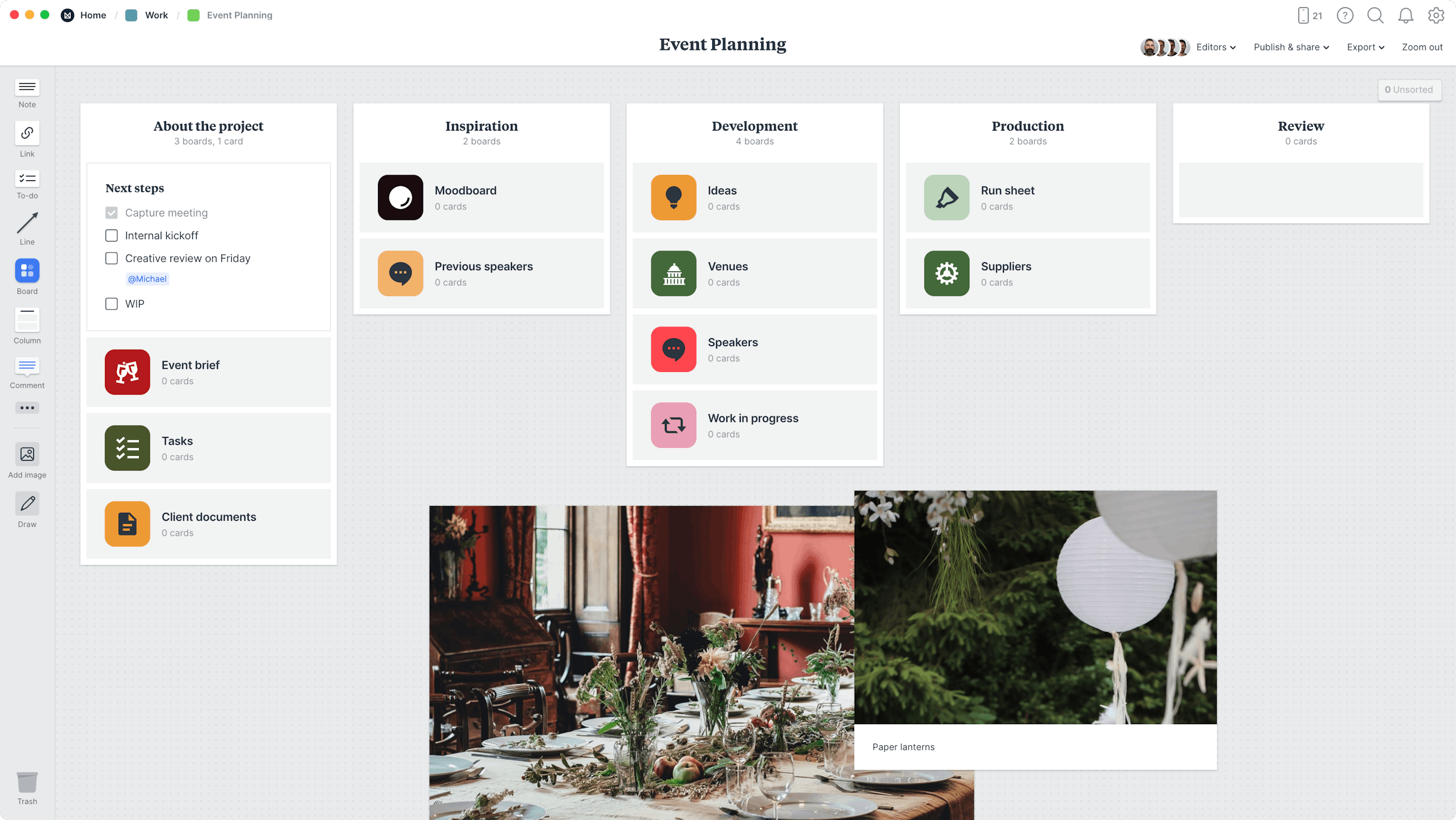
Task: Toggle the WIP checkbox
Action: click(x=112, y=304)
